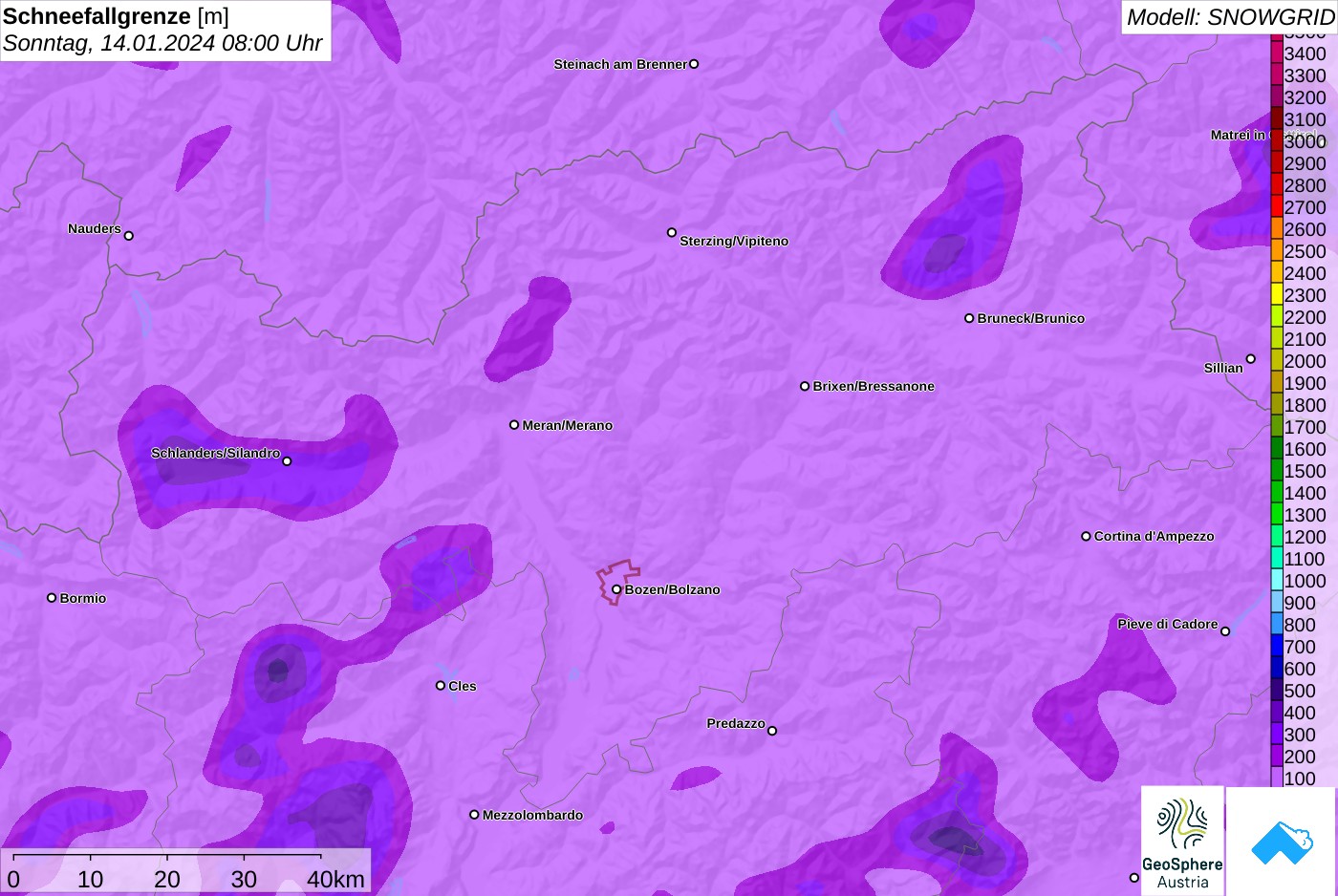Click the legend value "2000"
The height and width of the screenshot is (896, 1338).
1306,361
